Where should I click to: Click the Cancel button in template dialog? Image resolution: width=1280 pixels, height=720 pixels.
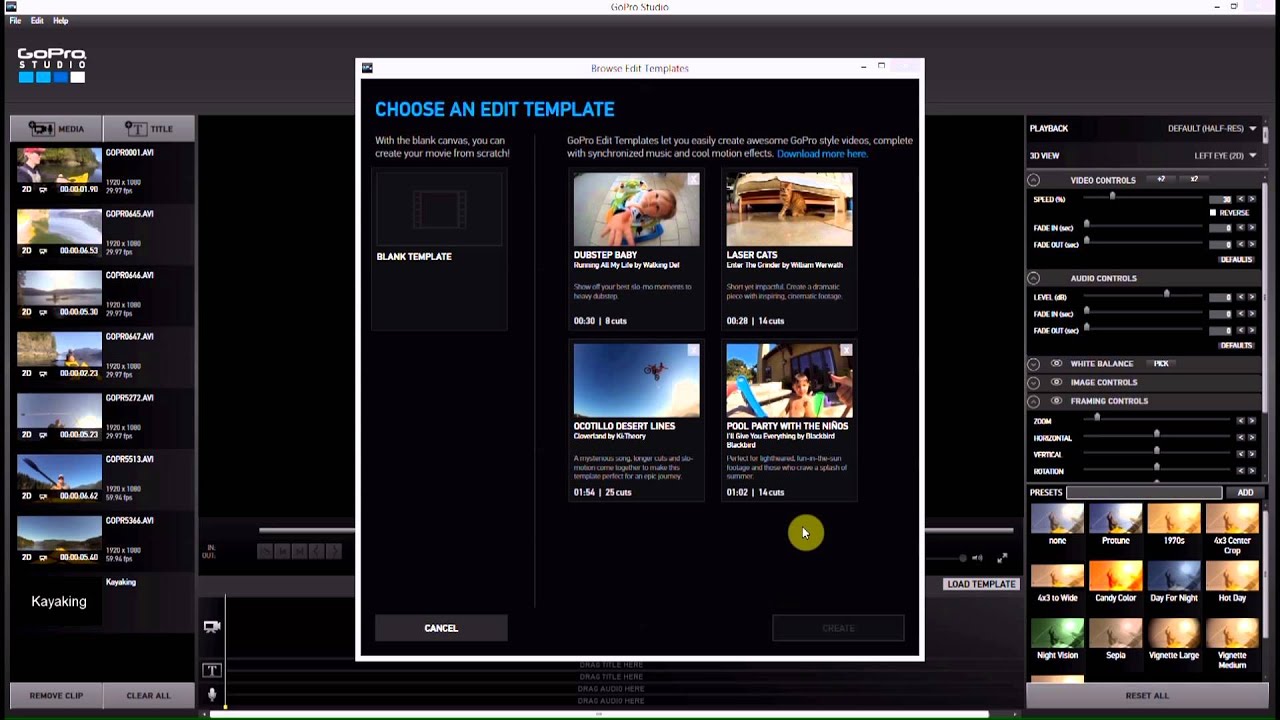pyautogui.click(x=441, y=628)
